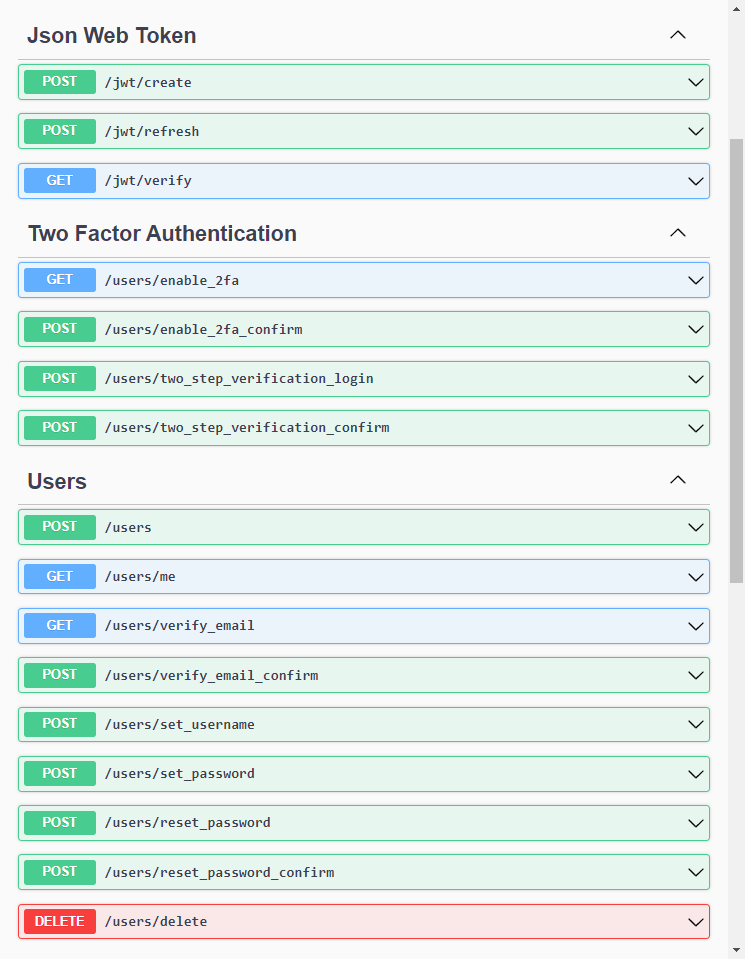Click the scrollbar down arrow
This screenshot has width=745, height=959.
tap(737, 950)
